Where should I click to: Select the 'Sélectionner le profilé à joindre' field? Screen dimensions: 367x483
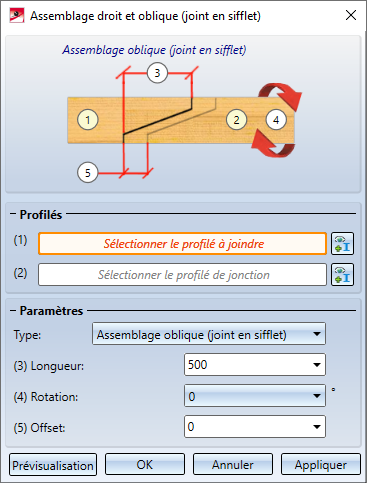182,244
